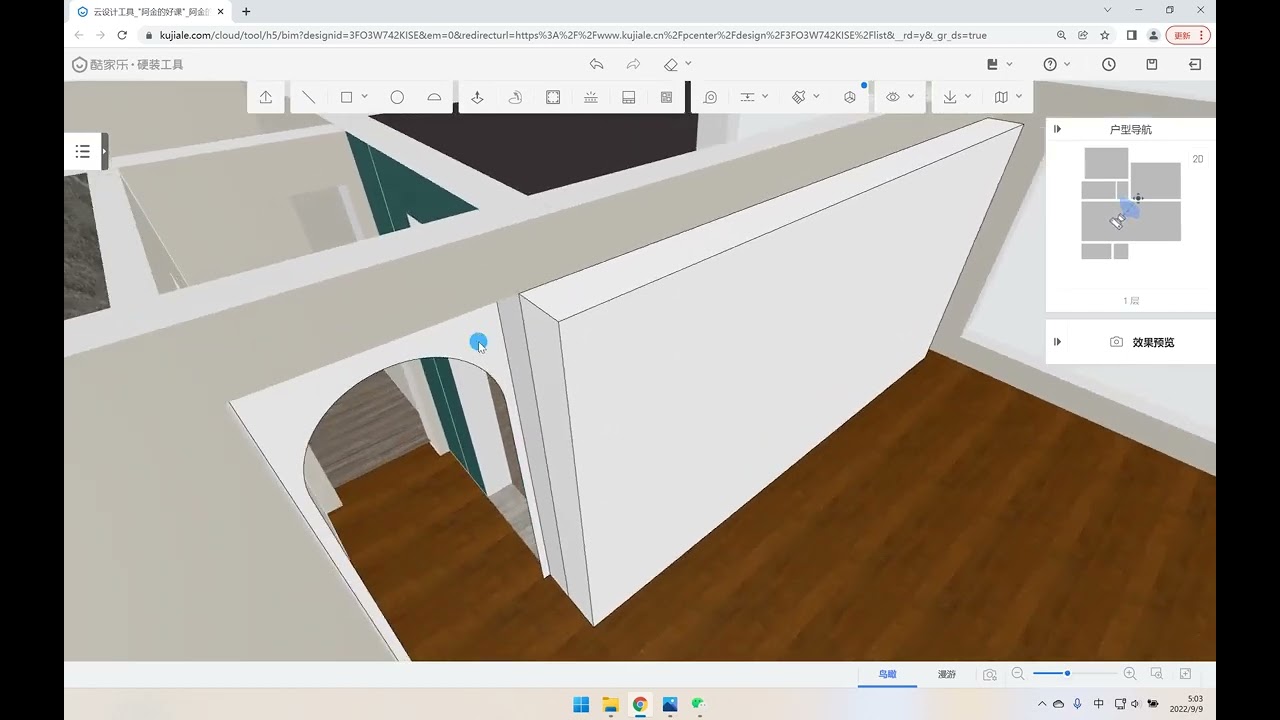The height and width of the screenshot is (720, 1280).
Task: Click the 效果预览 label
Action: point(1153,342)
